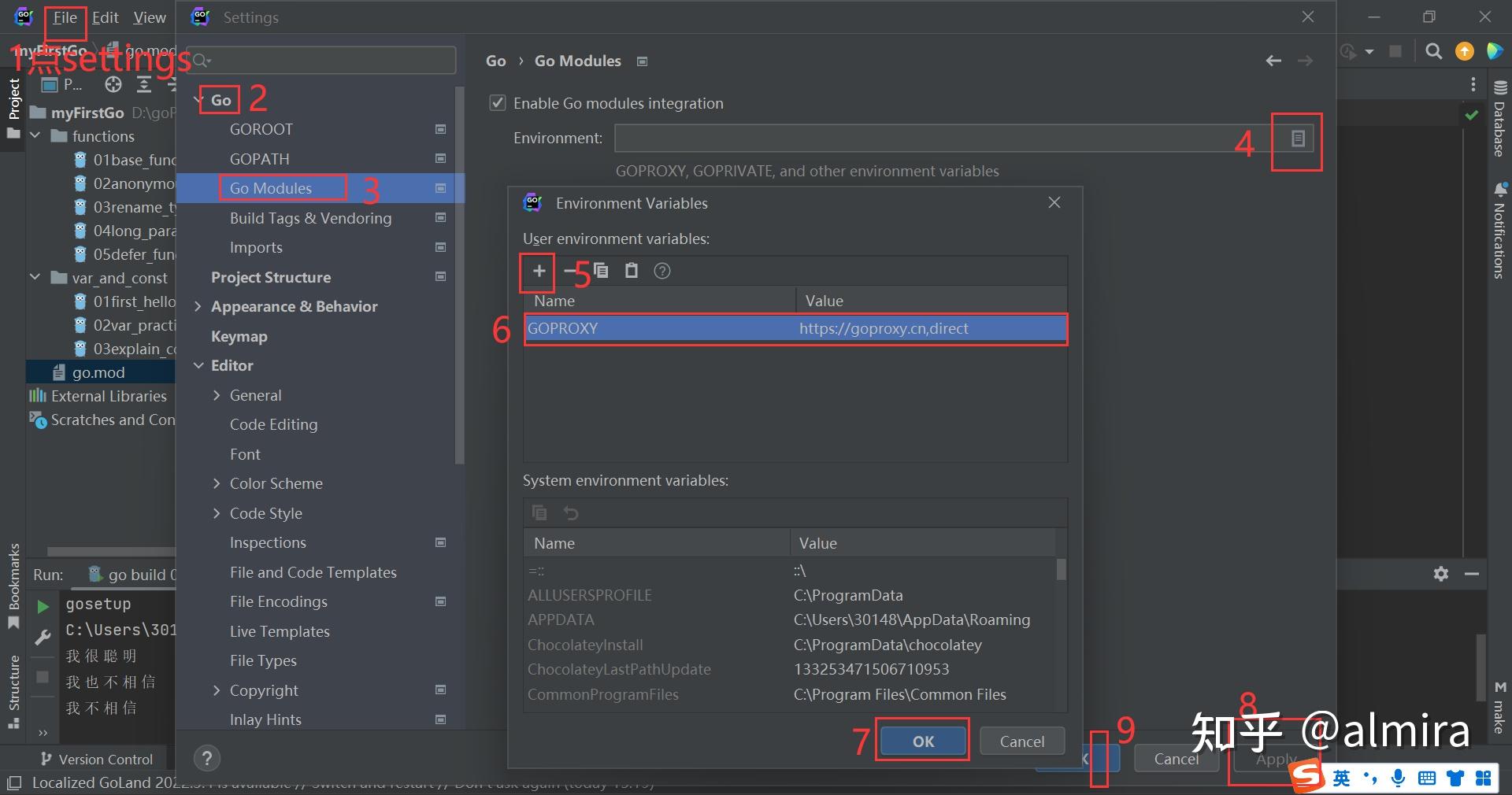The height and width of the screenshot is (795, 1512).
Task: Click the Settings help question button
Action: [x=206, y=758]
